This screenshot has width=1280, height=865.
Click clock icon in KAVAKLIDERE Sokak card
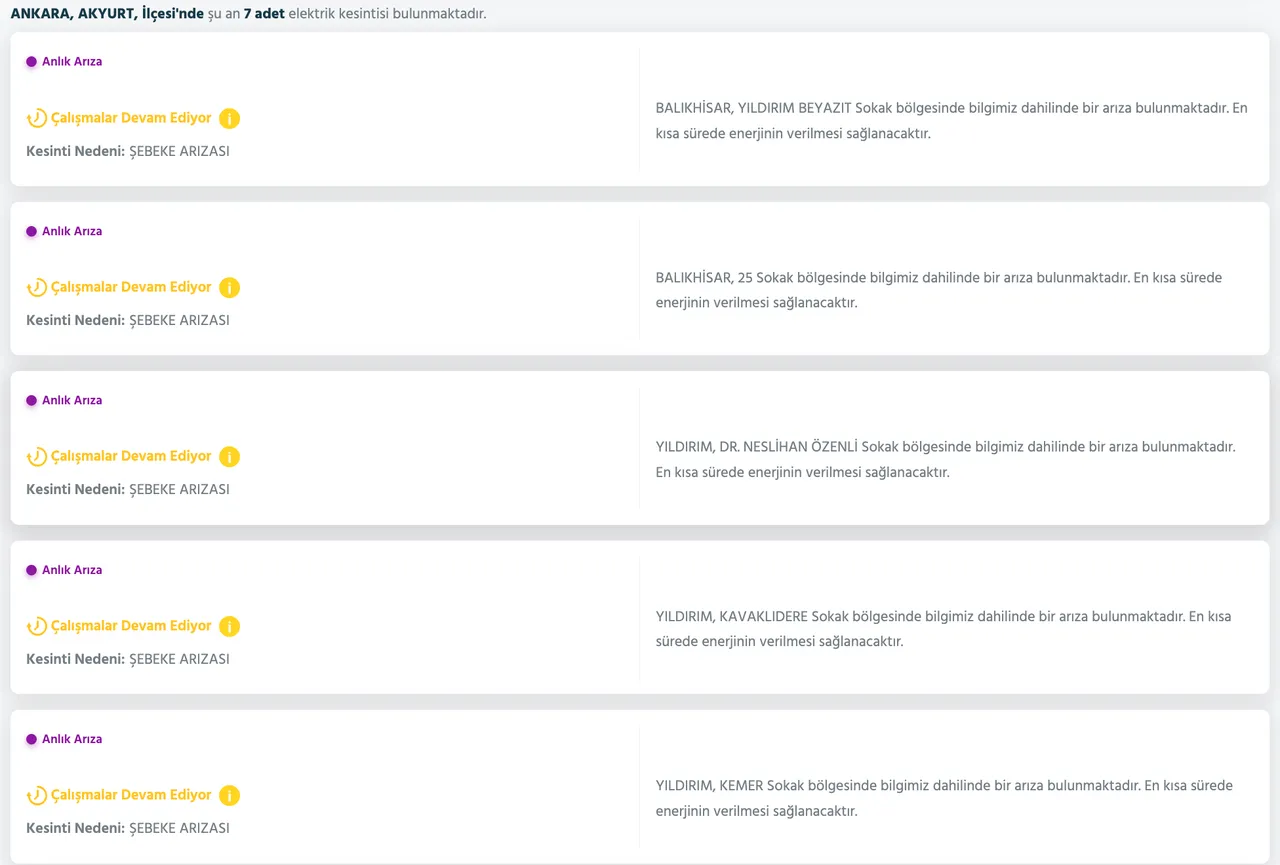coord(36,627)
